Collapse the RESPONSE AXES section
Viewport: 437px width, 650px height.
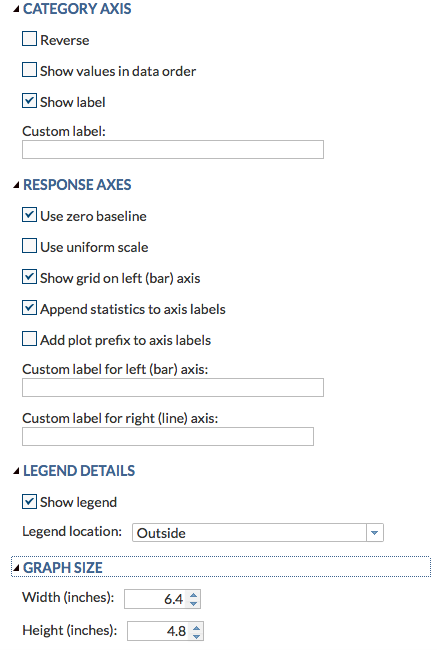tap(16, 185)
